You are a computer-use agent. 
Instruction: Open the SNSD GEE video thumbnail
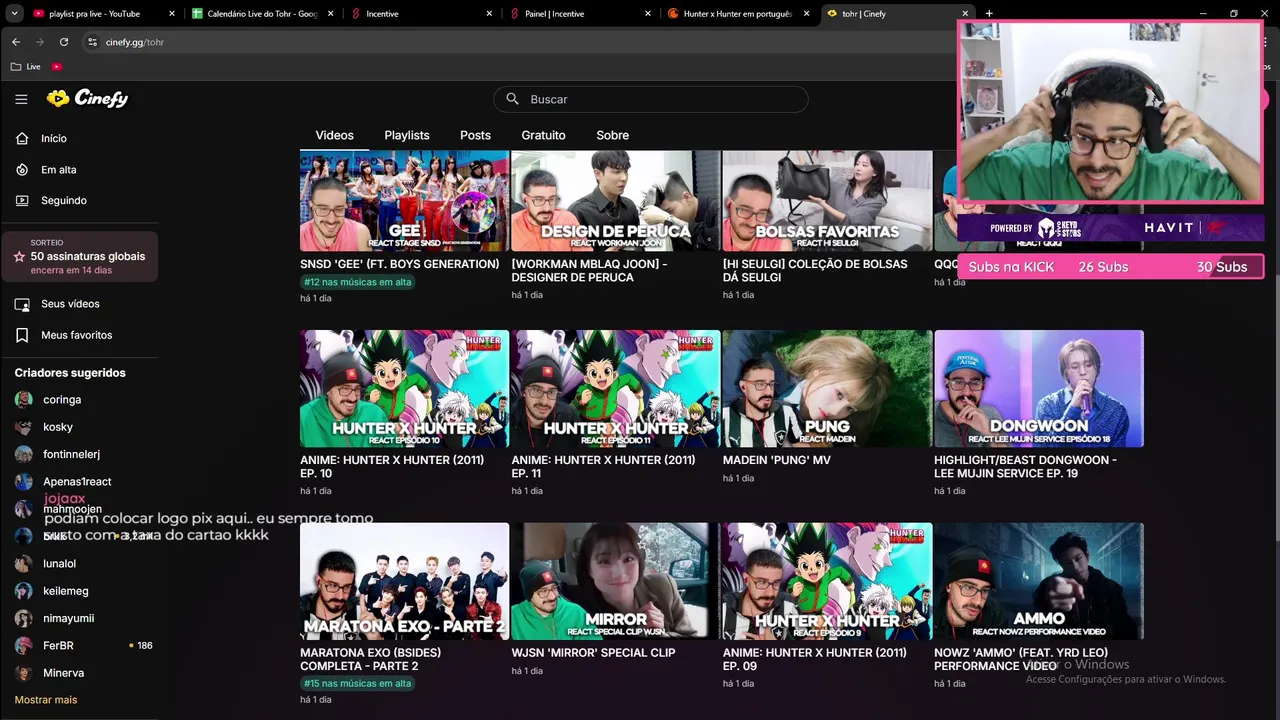click(x=404, y=201)
